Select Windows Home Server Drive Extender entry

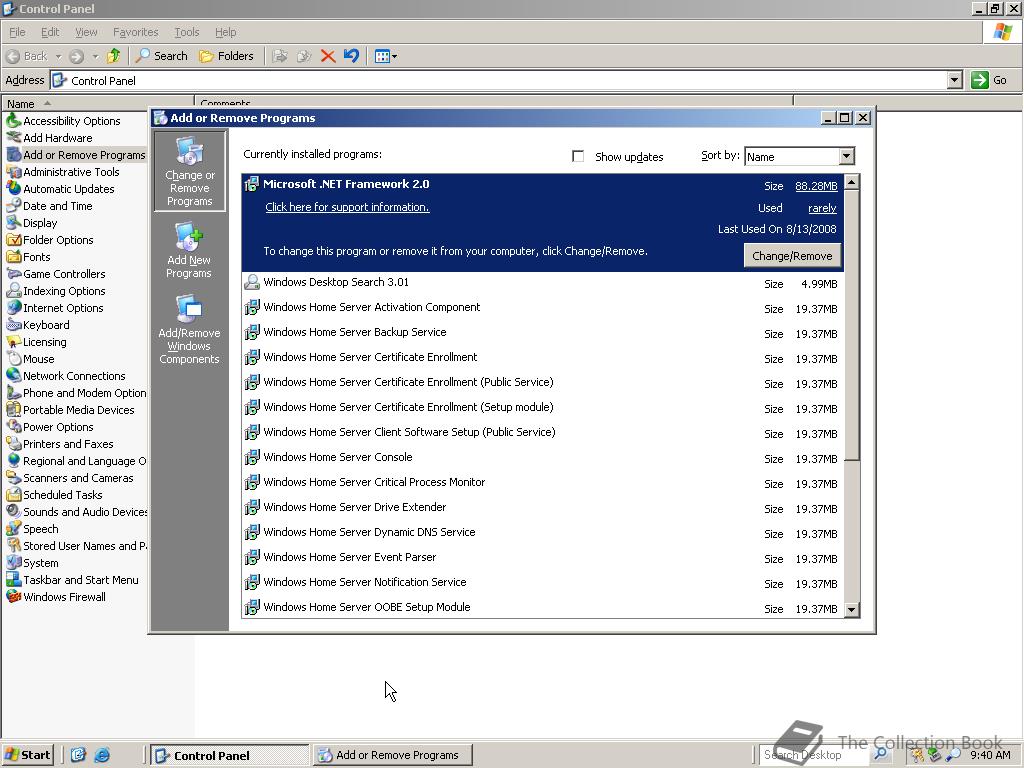tap(541, 508)
